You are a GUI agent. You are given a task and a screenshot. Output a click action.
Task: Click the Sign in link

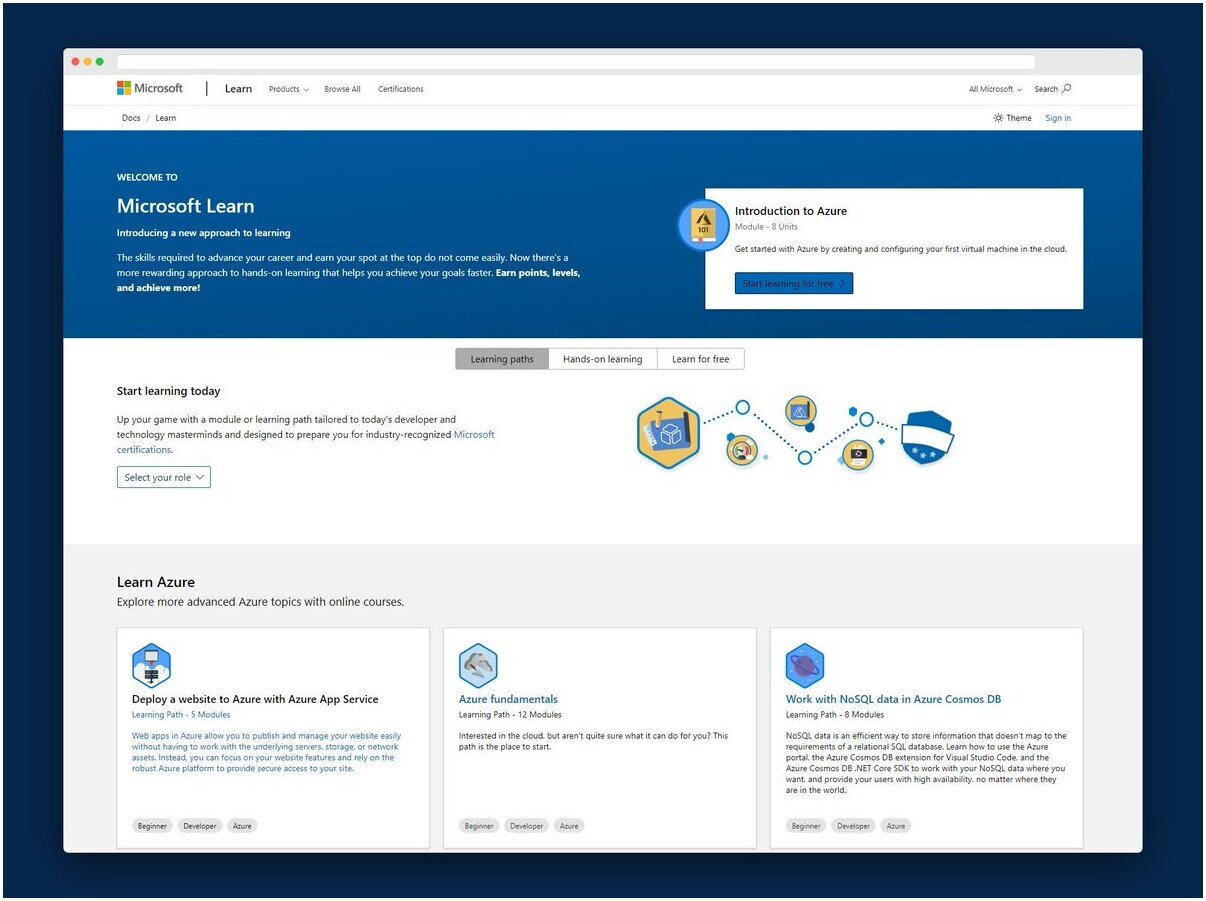(x=1058, y=118)
